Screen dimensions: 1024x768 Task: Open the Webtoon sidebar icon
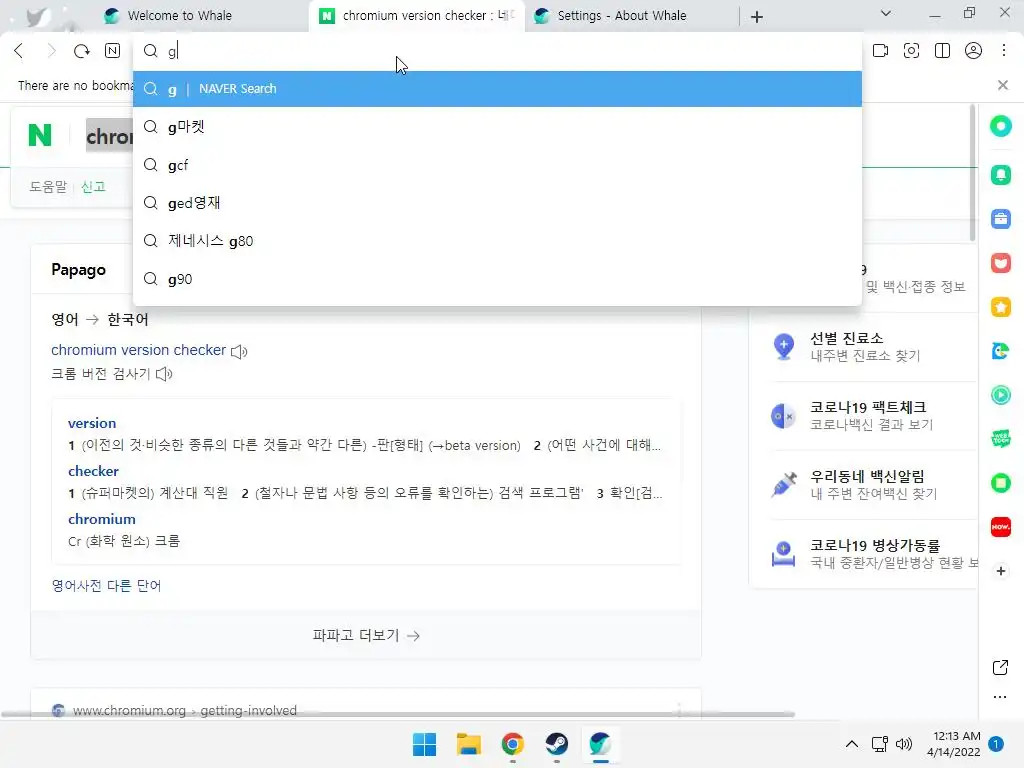tap(1000, 439)
